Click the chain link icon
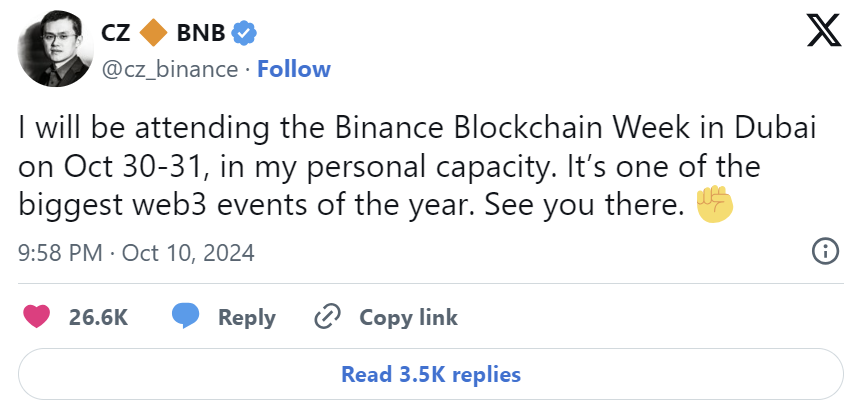This screenshot has width=858, height=407. point(328,317)
